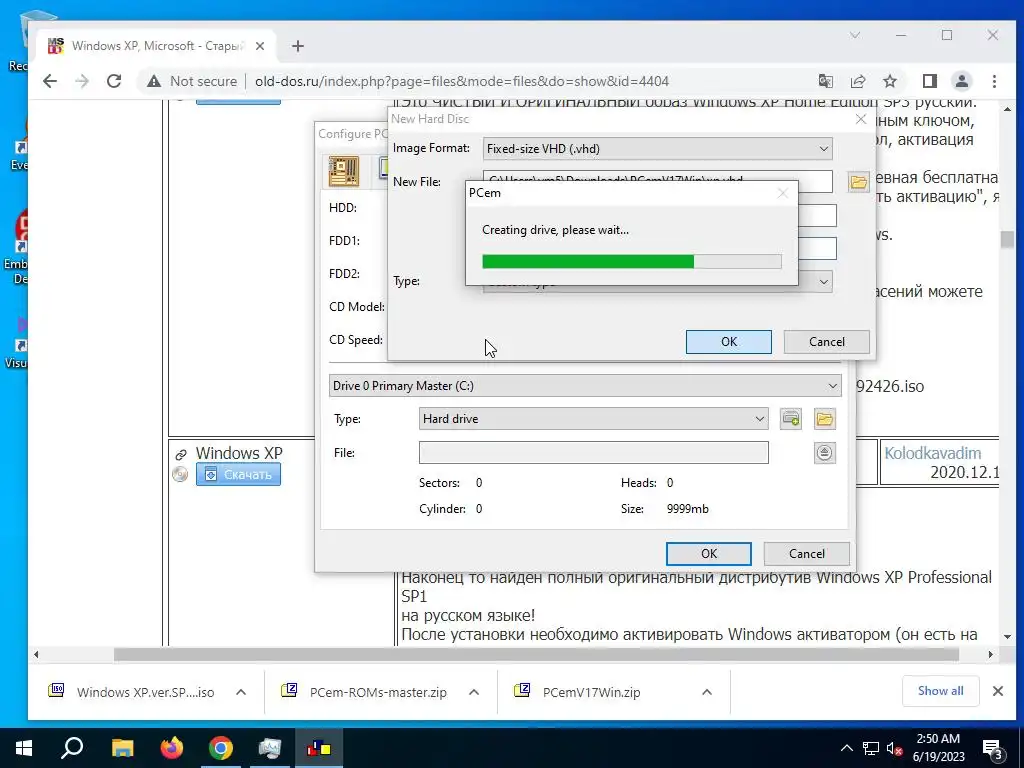Click the muted volume tray icon
1024x768 pixels.
point(894,748)
